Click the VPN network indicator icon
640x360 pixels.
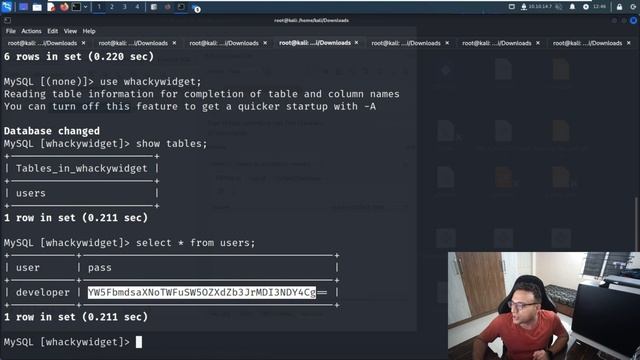[524, 7]
